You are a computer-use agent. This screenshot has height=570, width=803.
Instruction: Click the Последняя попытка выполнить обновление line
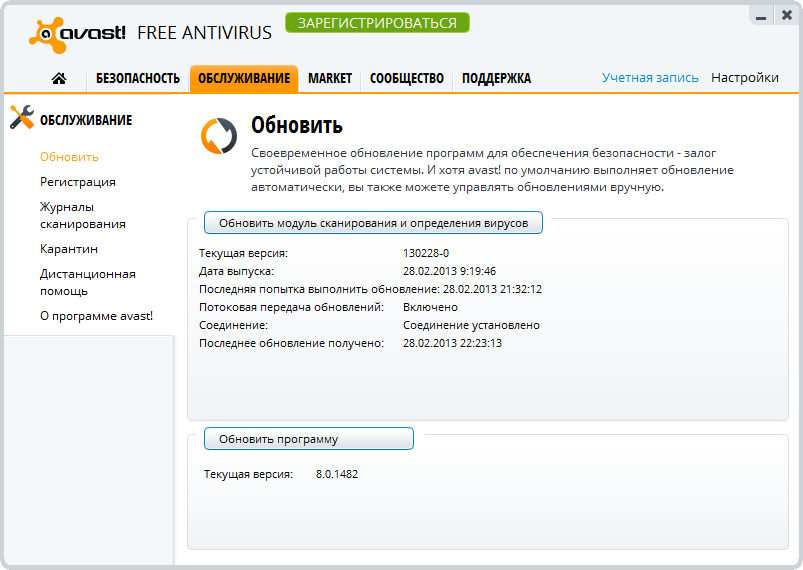click(370, 289)
